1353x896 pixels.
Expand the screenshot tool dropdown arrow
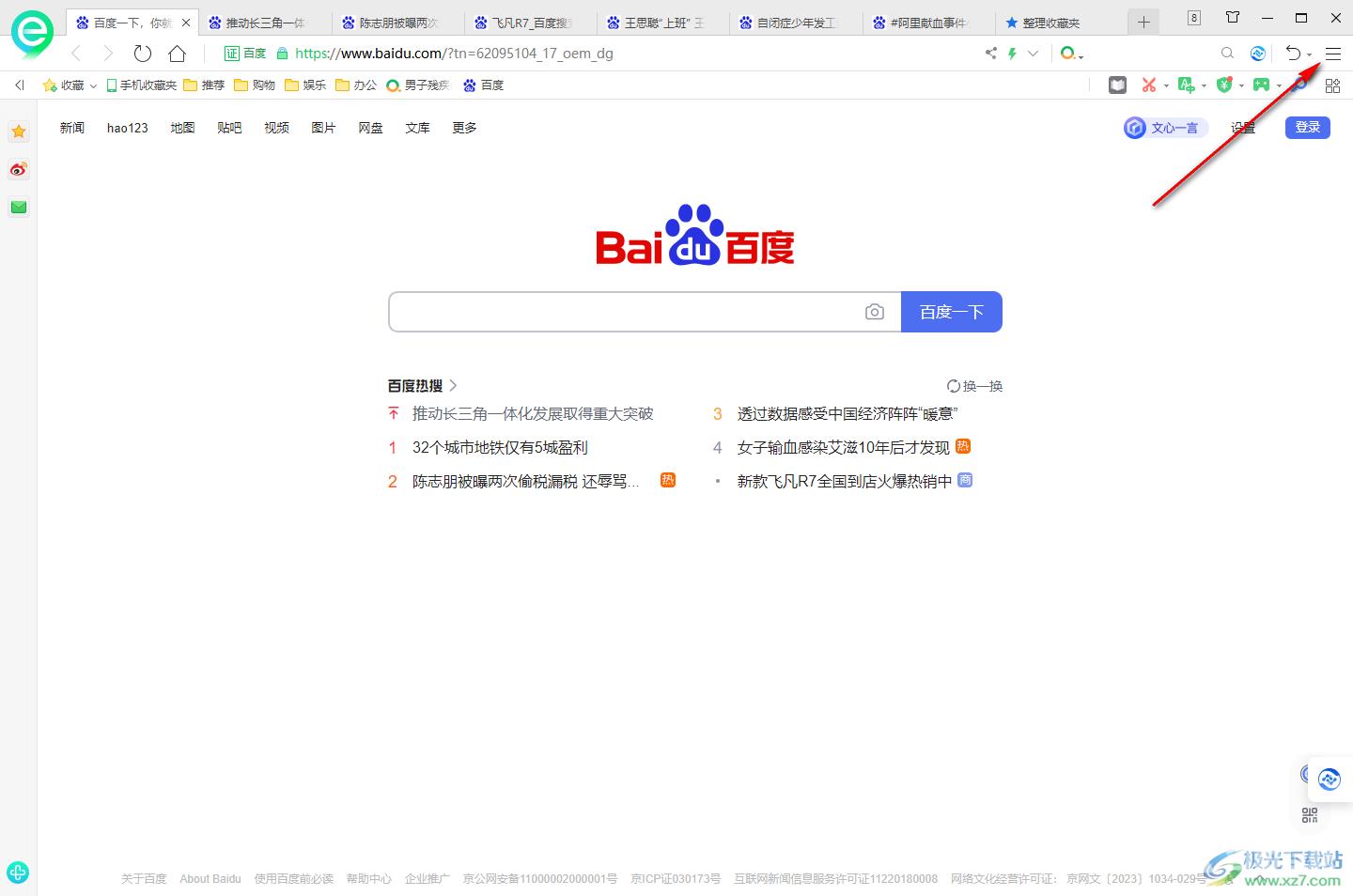point(1166,85)
